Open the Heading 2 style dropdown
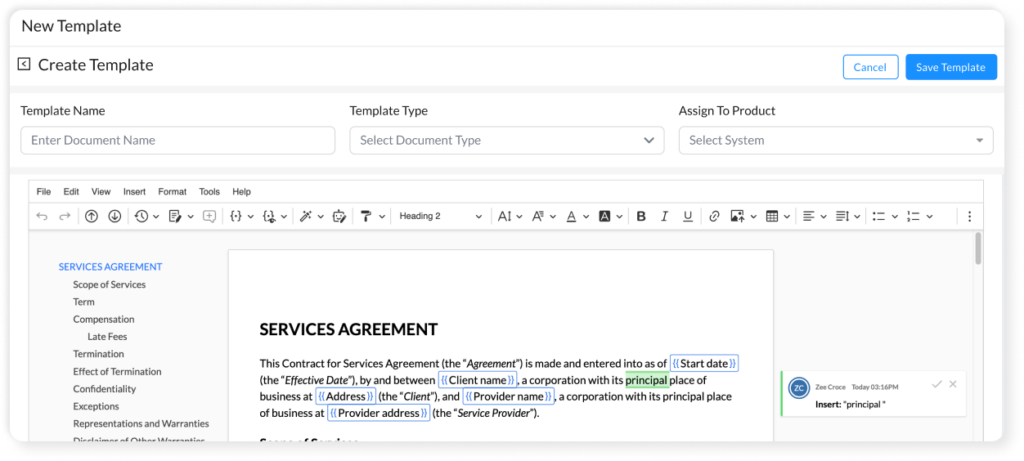 [x=440, y=216]
